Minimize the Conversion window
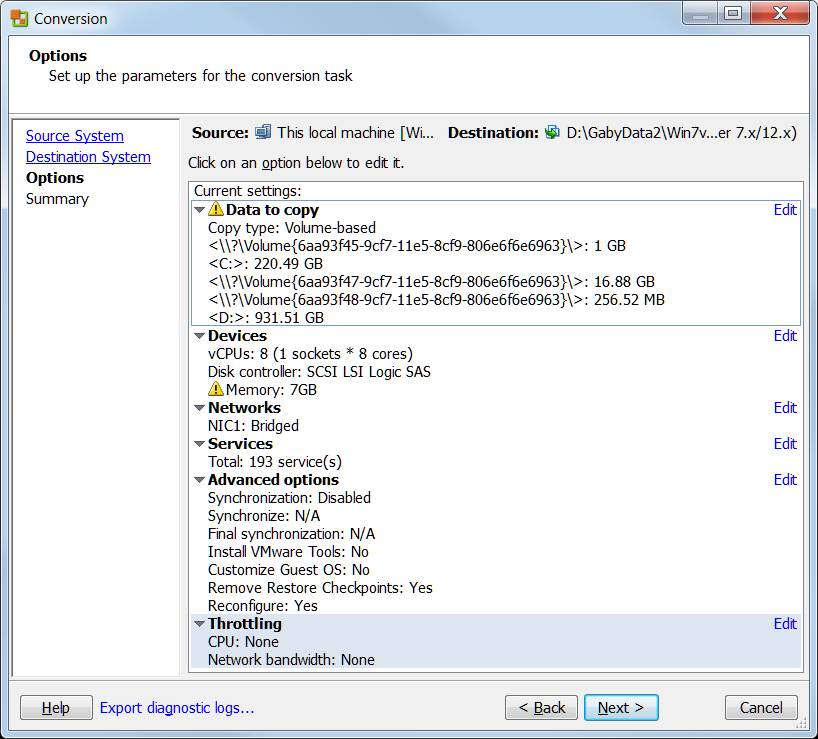This screenshot has height=739, width=818. pyautogui.click(x=700, y=14)
